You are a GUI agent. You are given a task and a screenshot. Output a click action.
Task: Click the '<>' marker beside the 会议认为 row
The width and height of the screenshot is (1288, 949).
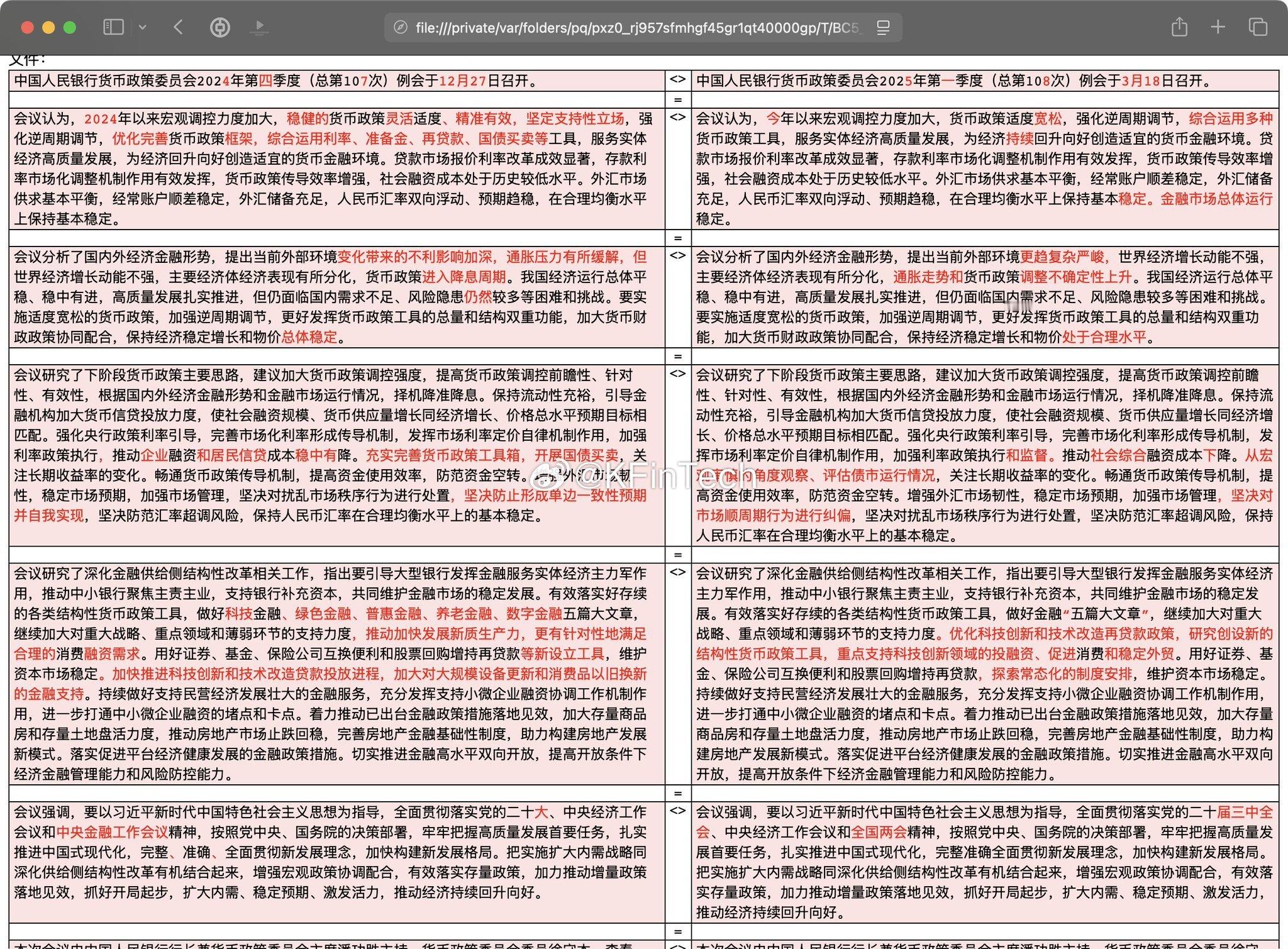click(677, 117)
